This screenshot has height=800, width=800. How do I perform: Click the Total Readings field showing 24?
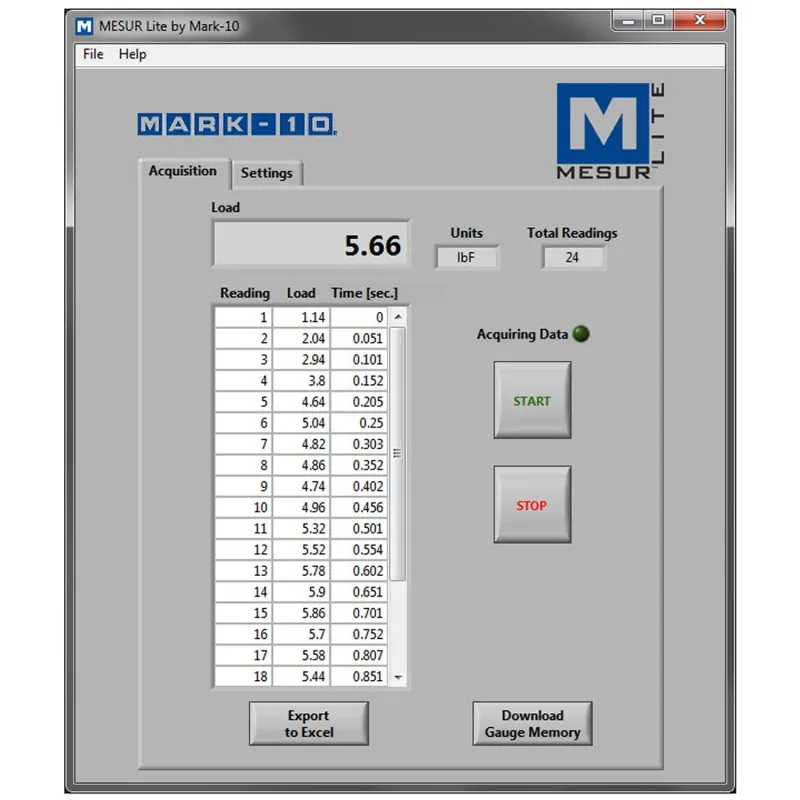(x=573, y=257)
